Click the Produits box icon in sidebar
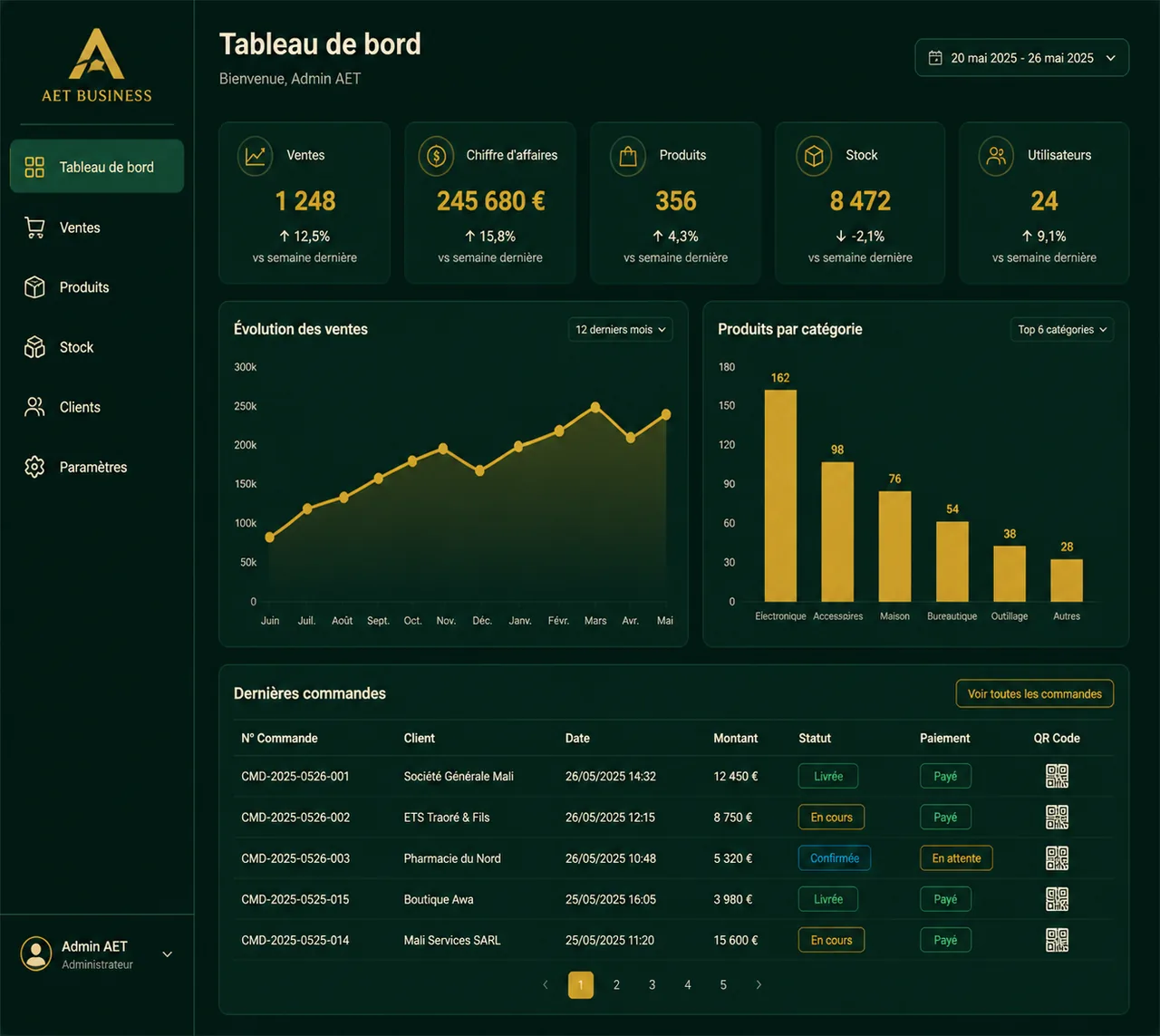This screenshot has width=1160, height=1036. 34,287
